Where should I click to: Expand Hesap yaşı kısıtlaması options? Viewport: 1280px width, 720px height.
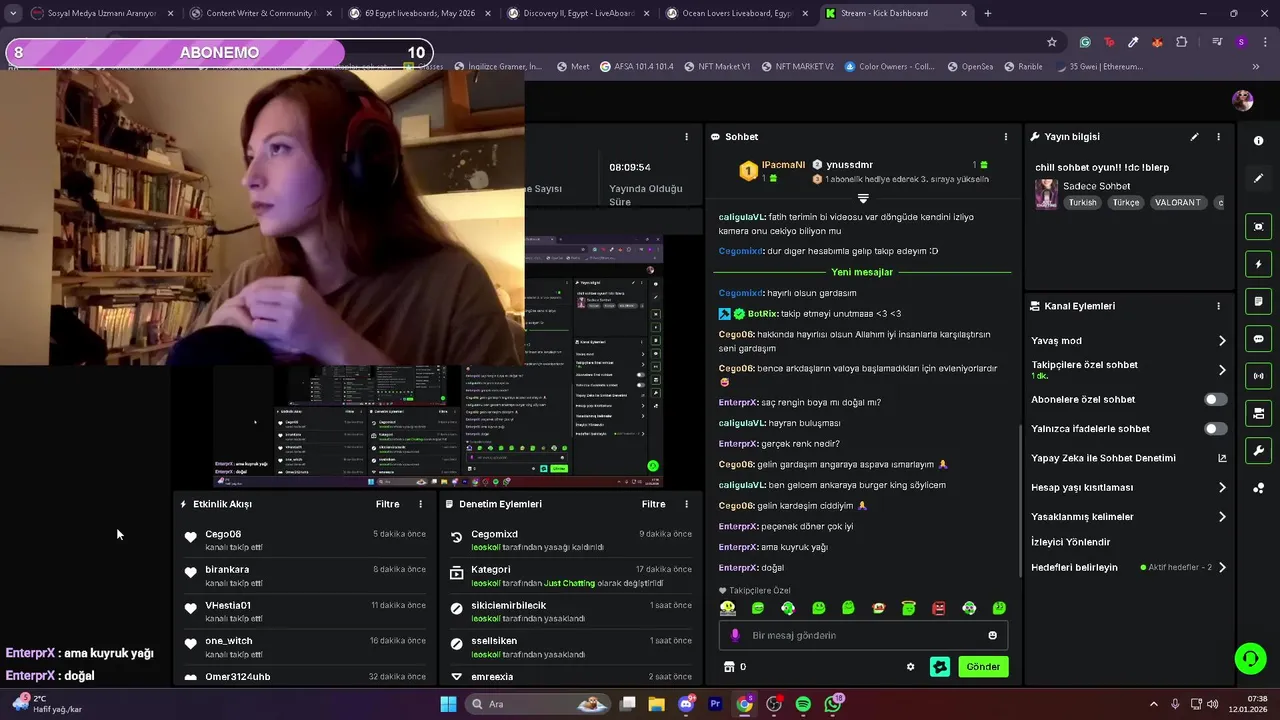[1222, 488]
